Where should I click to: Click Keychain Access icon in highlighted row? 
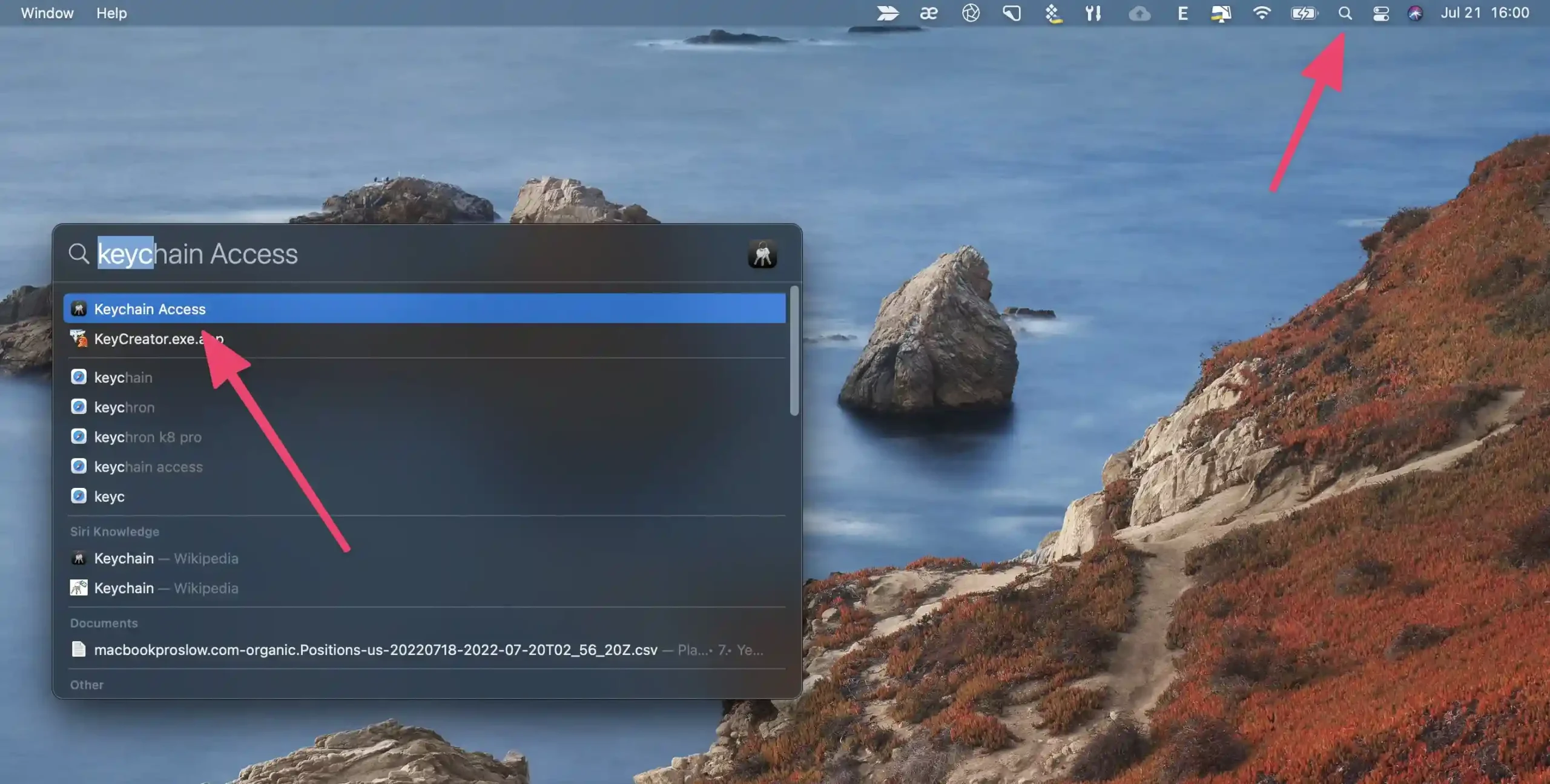(x=79, y=309)
